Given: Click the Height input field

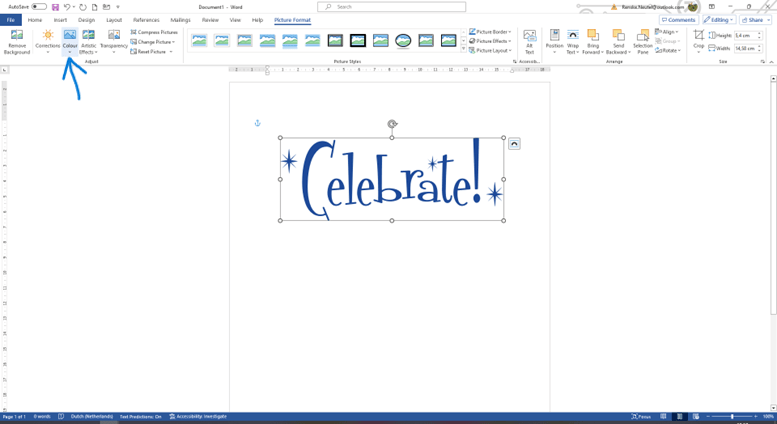Looking at the screenshot, I should 746,35.
